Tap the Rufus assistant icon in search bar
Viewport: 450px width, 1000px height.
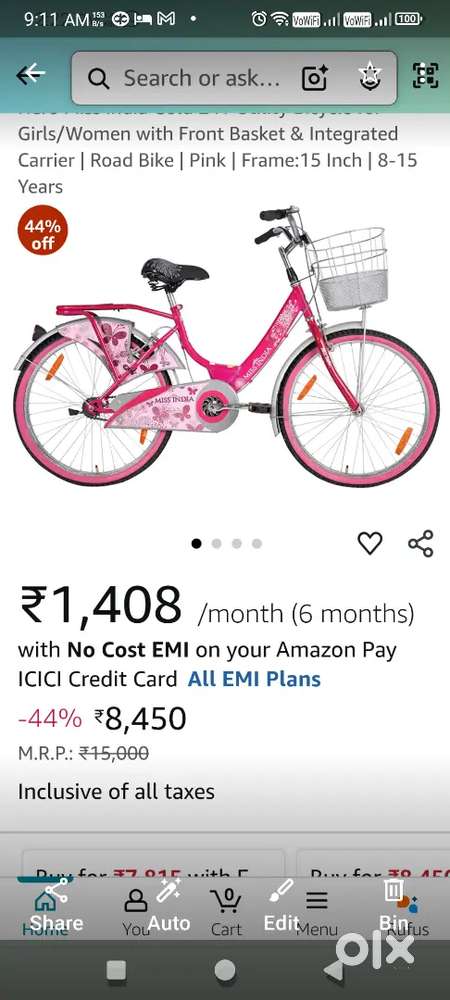pos(370,78)
